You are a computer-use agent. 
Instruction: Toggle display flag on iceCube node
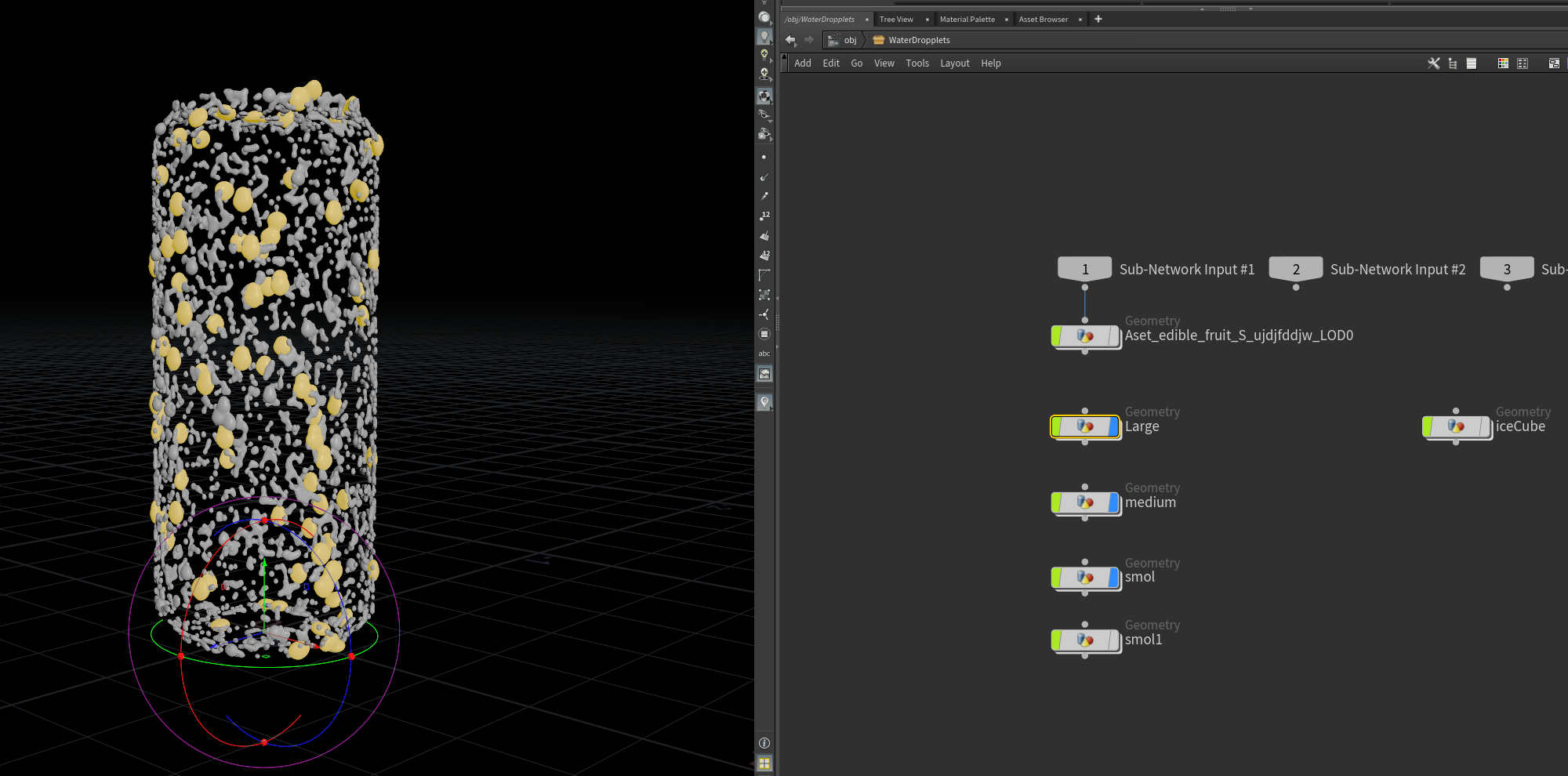(1484, 426)
